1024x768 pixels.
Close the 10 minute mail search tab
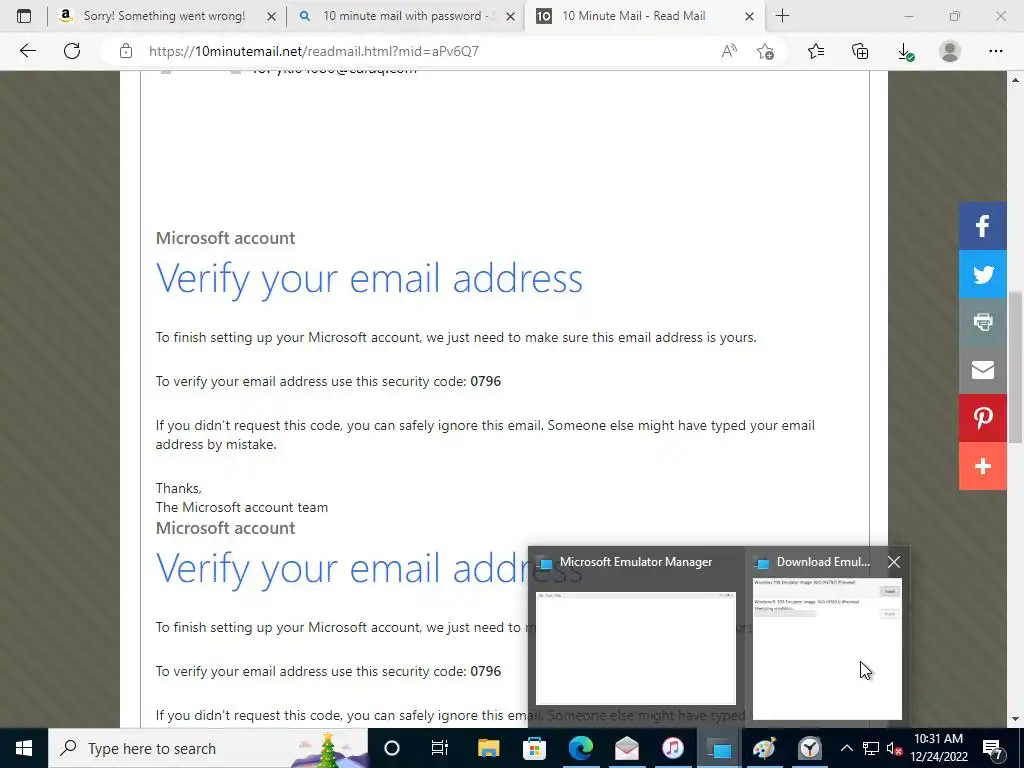coord(511,16)
